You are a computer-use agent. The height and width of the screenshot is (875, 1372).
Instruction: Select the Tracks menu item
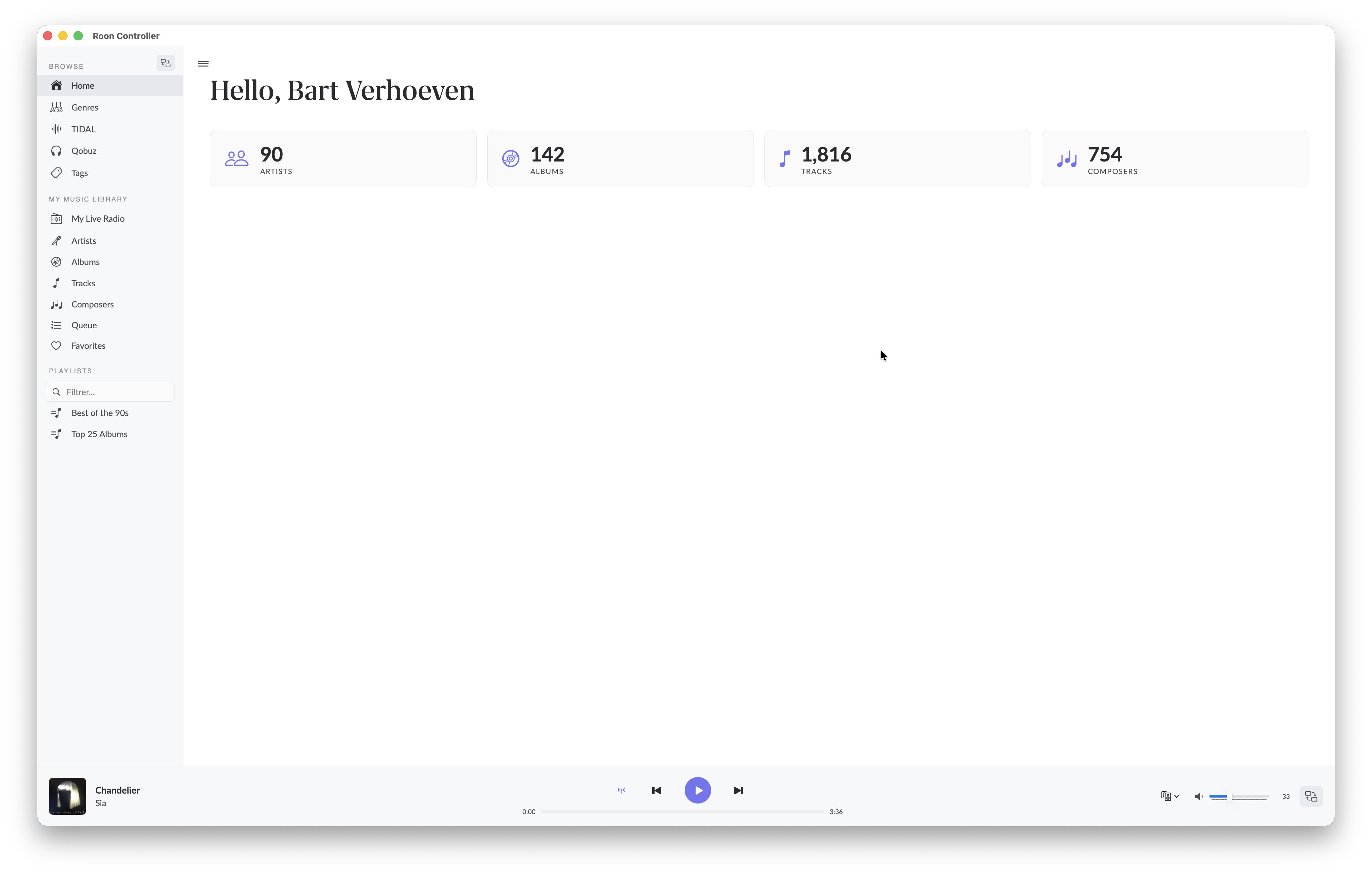pos(83,283)
